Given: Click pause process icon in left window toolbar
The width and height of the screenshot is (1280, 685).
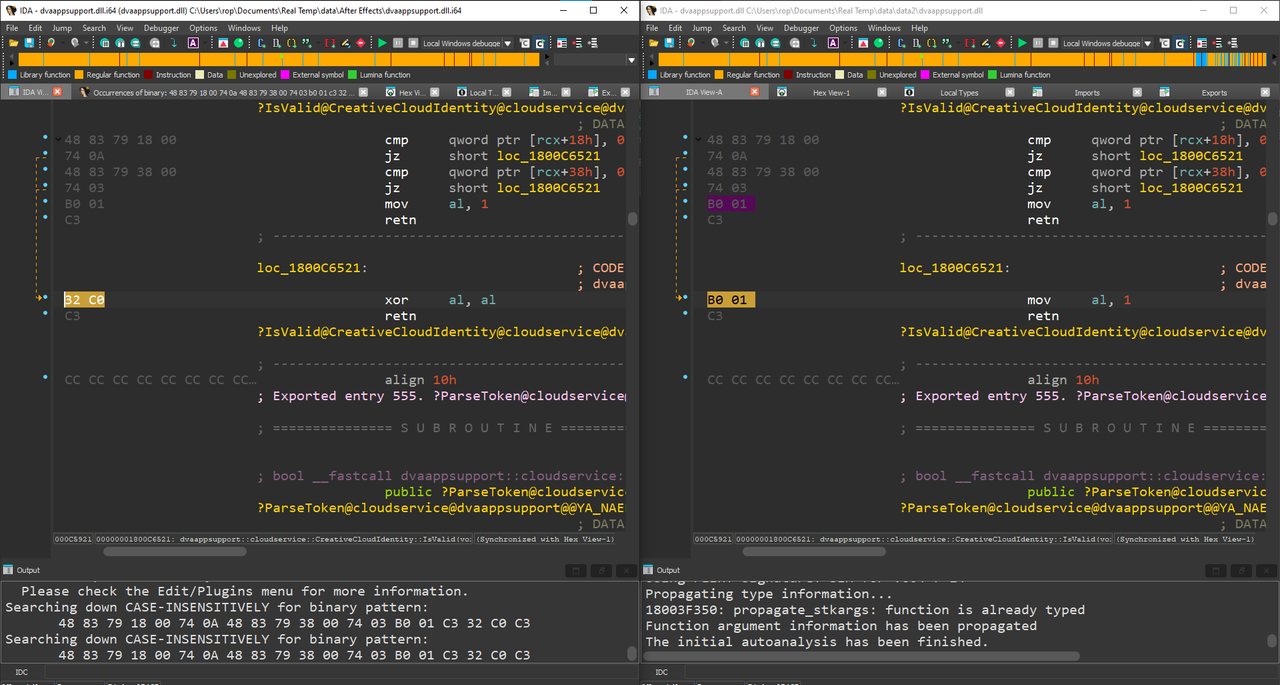Looking at the screenshot, I should point(398,44).
